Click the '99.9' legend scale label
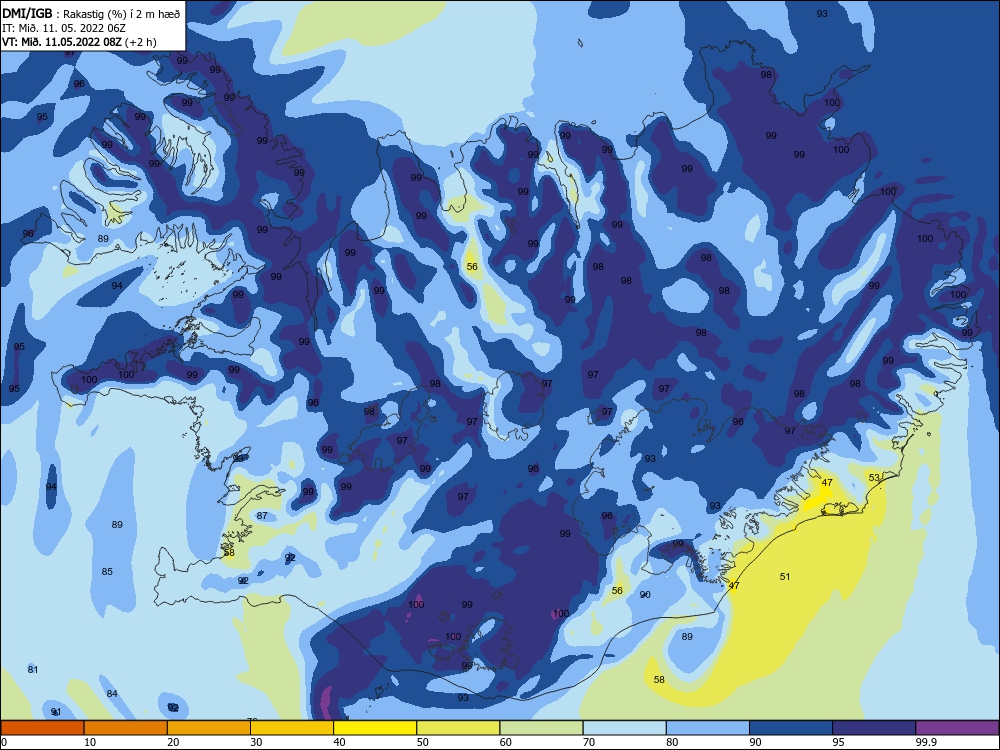 click(926, 742)
